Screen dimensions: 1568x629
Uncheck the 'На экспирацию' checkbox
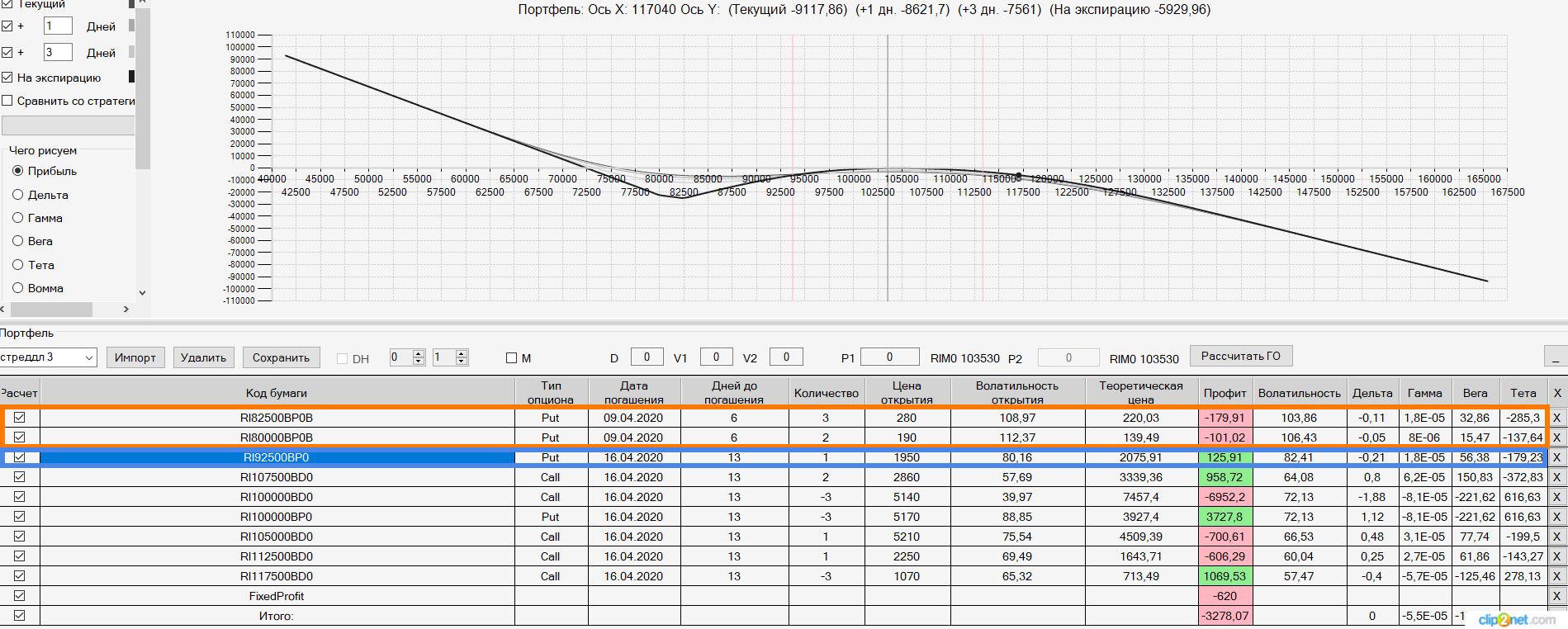(x=7, y=78)
